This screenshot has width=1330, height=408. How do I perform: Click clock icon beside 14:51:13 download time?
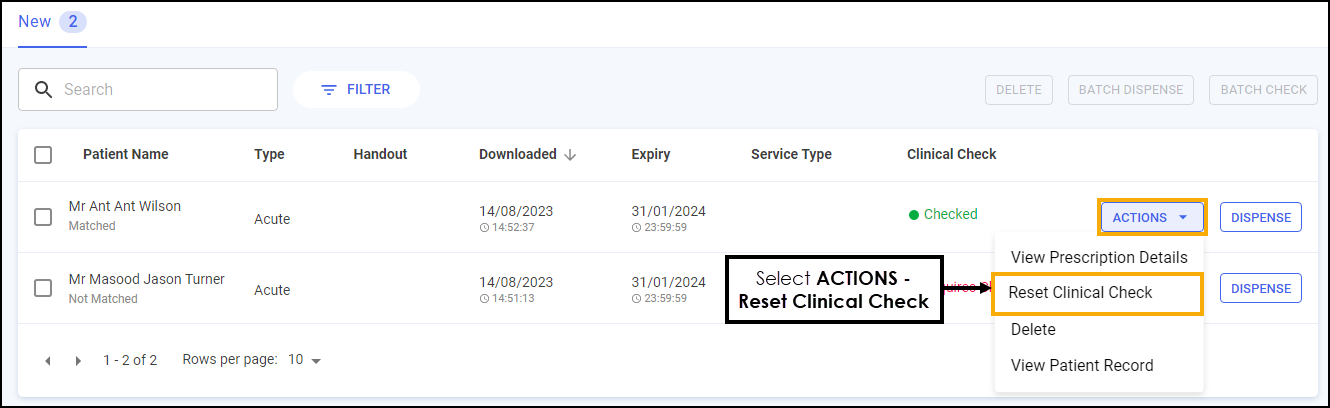[x=484, y=298]
